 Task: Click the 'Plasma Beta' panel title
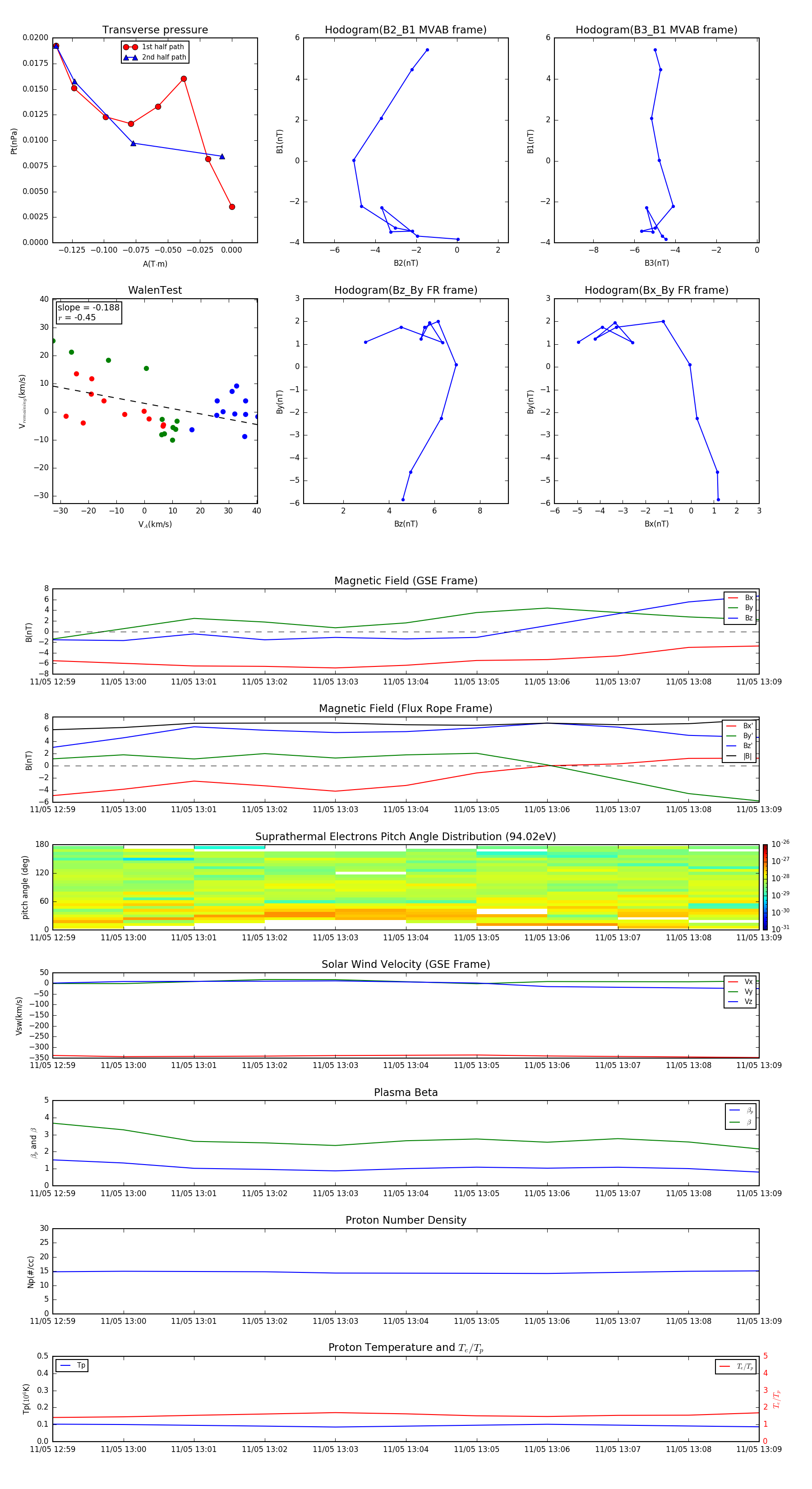click(x=406, y=1093)
